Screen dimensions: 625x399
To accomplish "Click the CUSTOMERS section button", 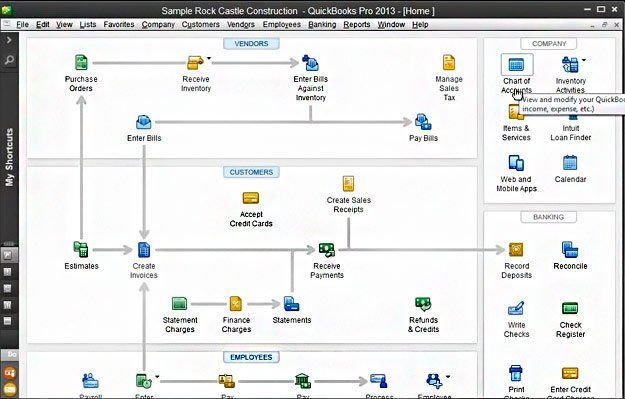I will 251,172.
